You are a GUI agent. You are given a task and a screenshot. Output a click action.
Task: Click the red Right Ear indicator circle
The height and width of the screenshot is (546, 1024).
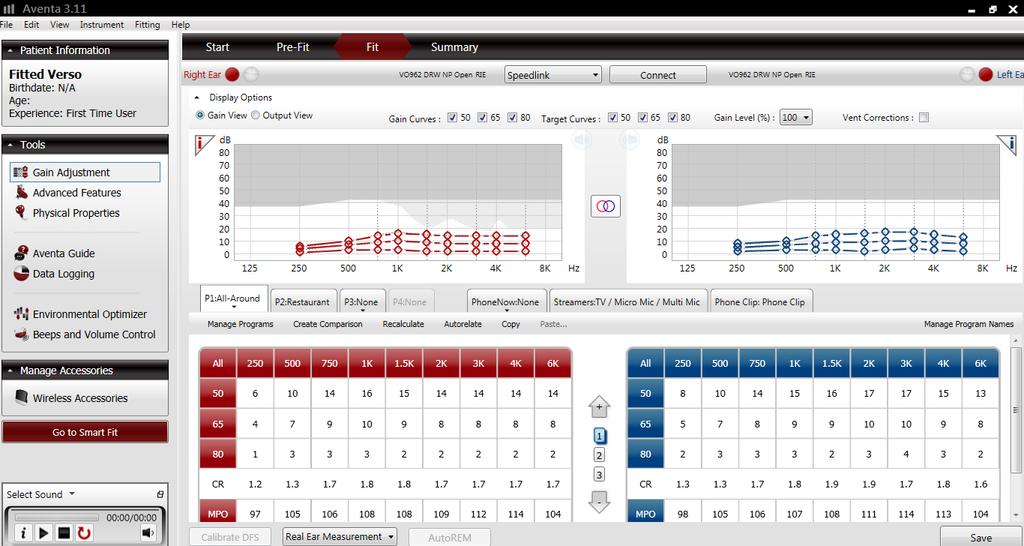232,74
